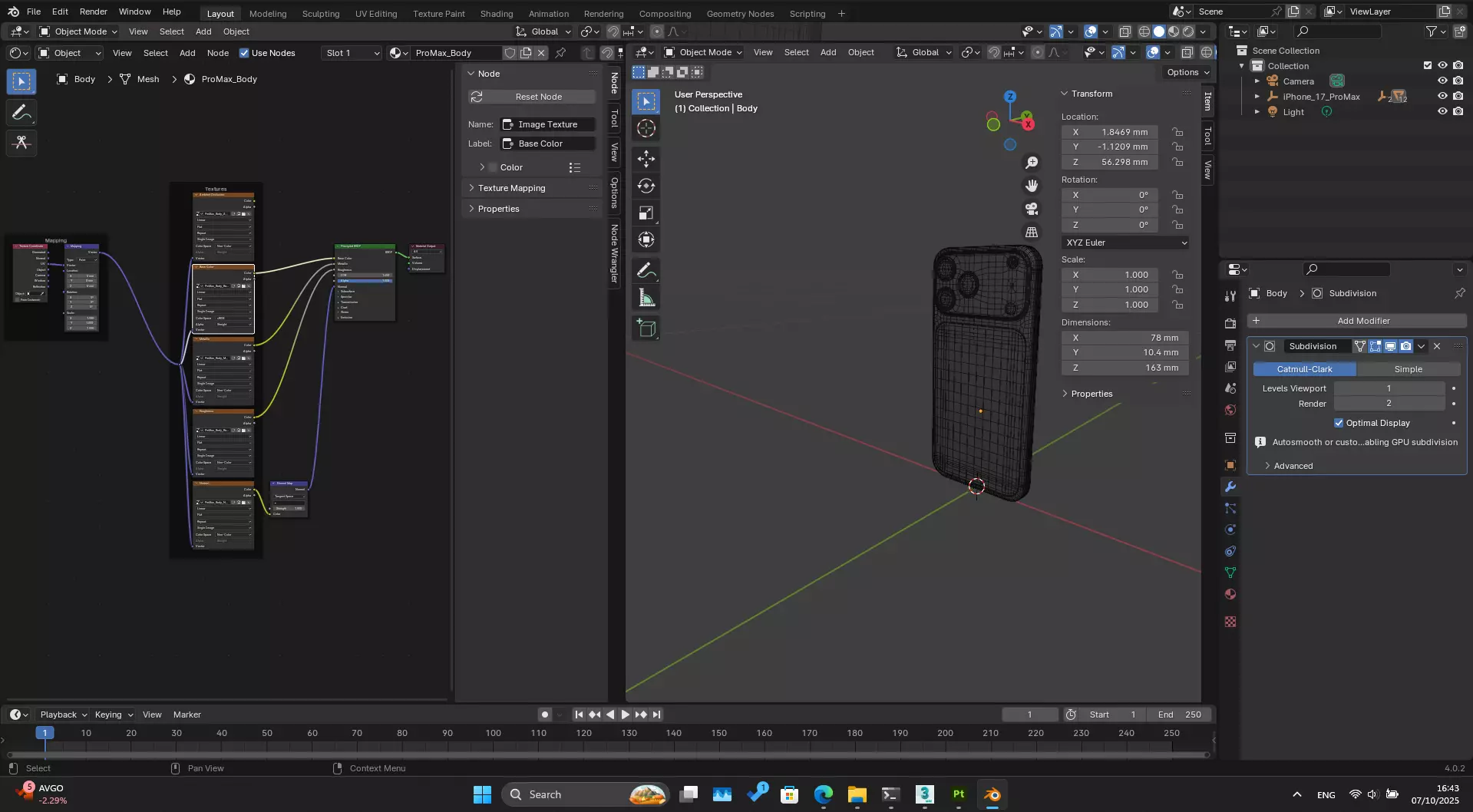Open the Slot 1 material slot dropdown
The height and width of the screenshot is (812, 1473).
352,53
